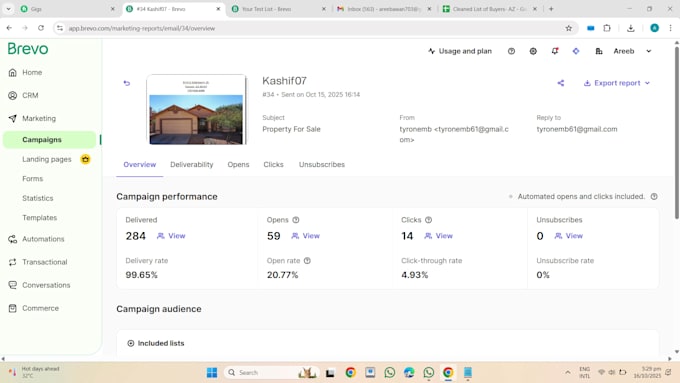Click the info icon next to Clicks
The height and width of the screenshot is (383, 680).
click(428, 220)
